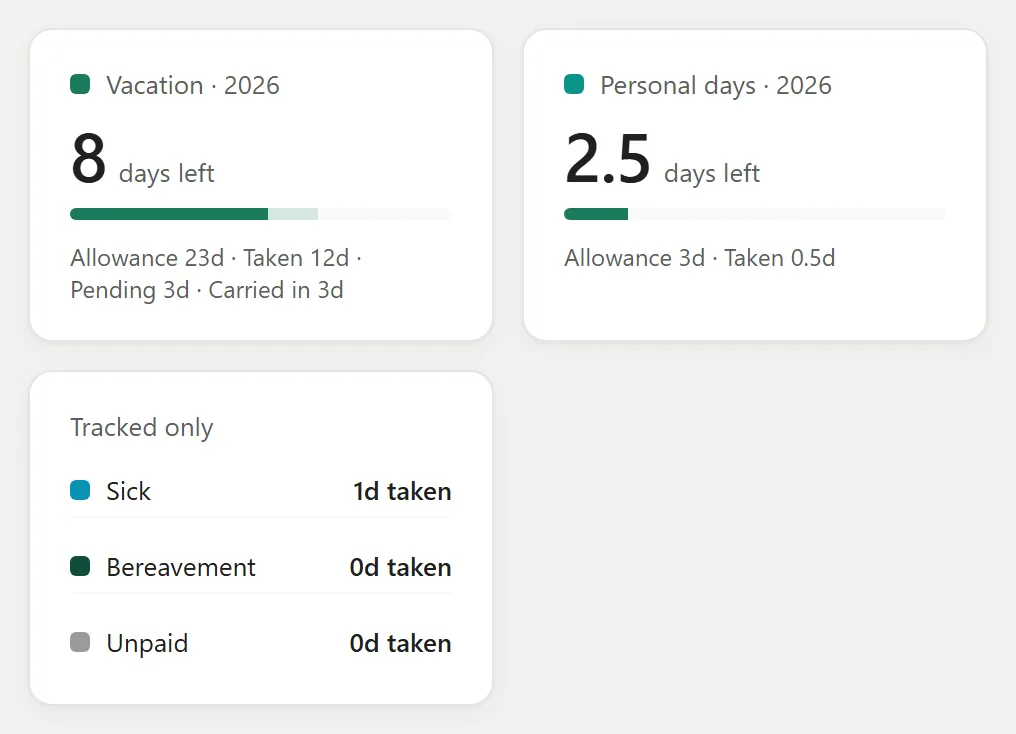Click the 0d taken value for Bereavement

(x=400, y=567)
